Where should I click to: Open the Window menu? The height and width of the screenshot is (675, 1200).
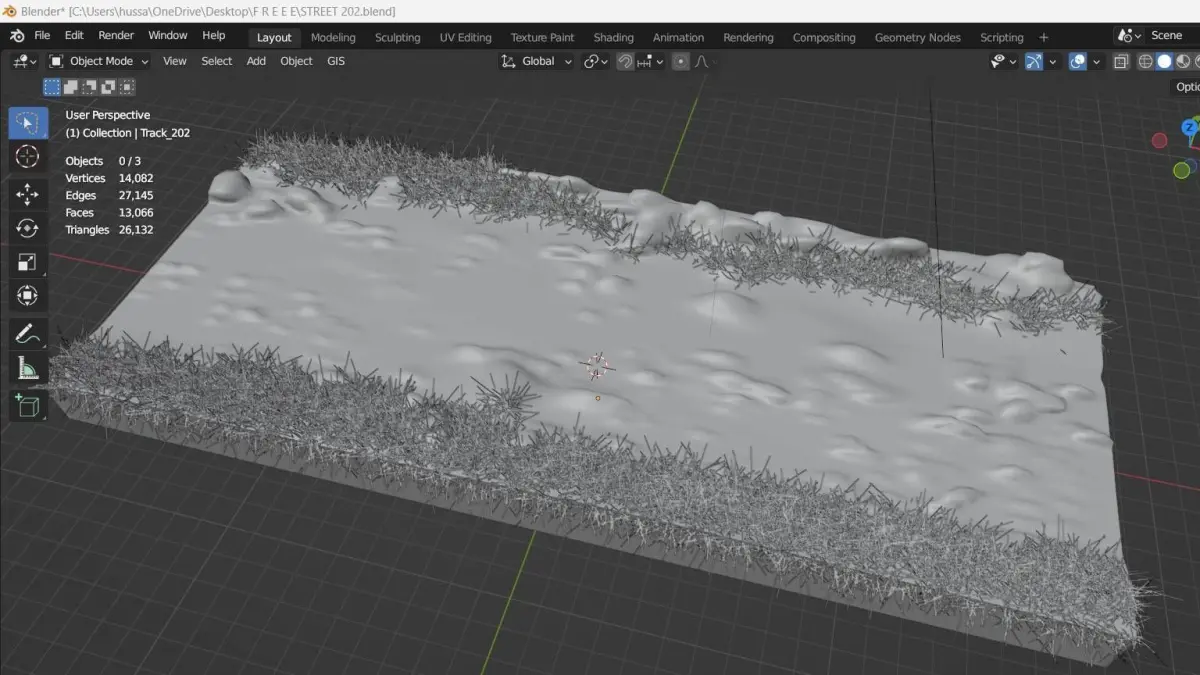[168, 36]
